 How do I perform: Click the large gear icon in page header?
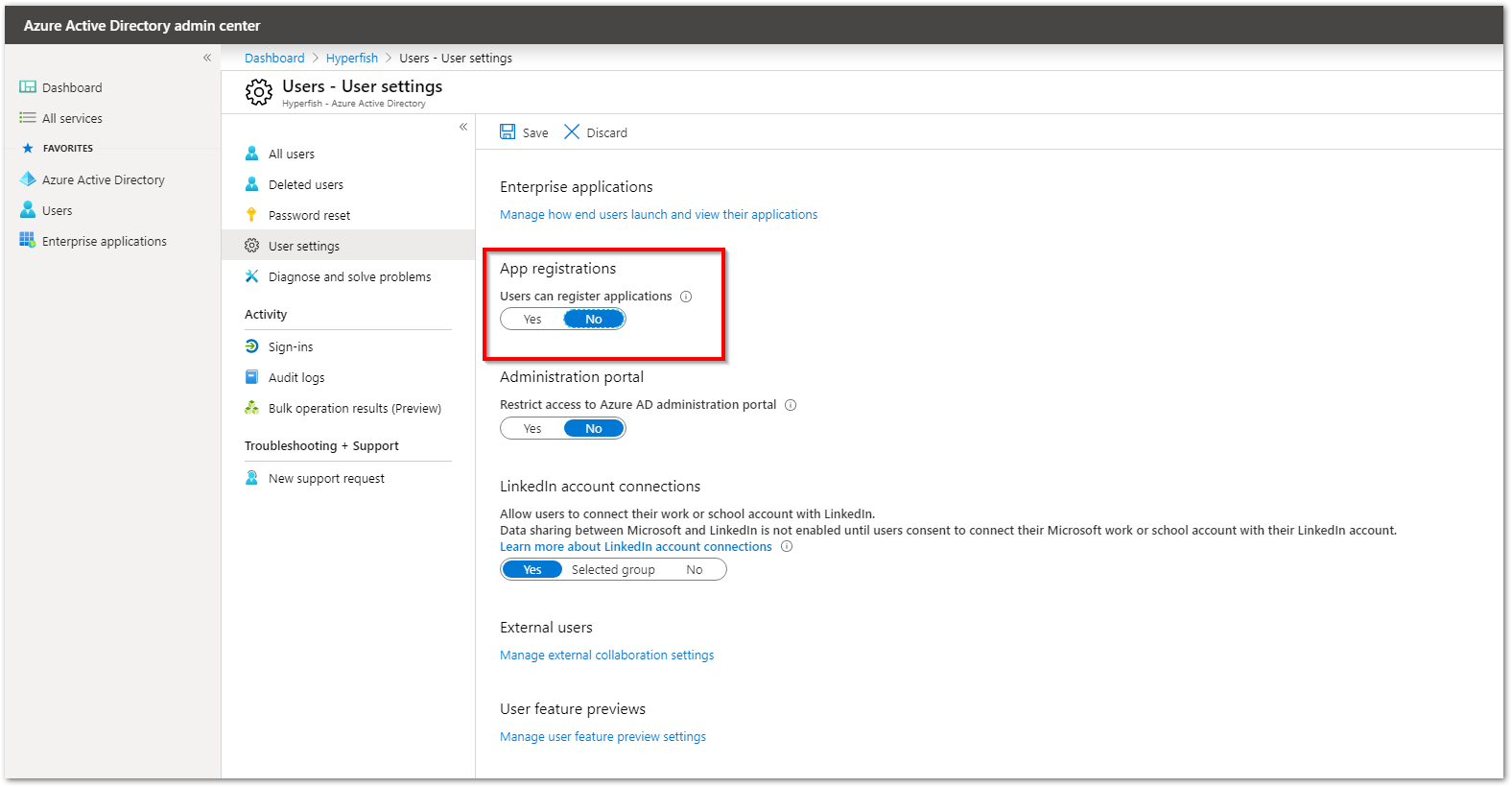pyautogui.click(x=259, y=92)
